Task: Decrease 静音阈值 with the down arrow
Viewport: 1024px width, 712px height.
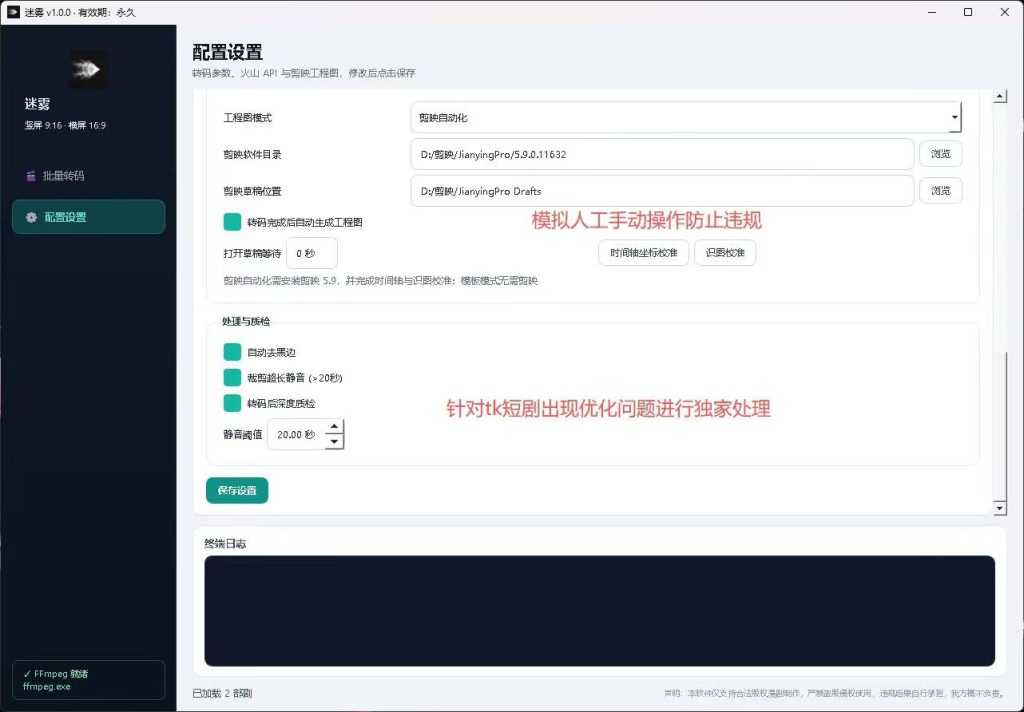Action: click(x=334, y=442)
